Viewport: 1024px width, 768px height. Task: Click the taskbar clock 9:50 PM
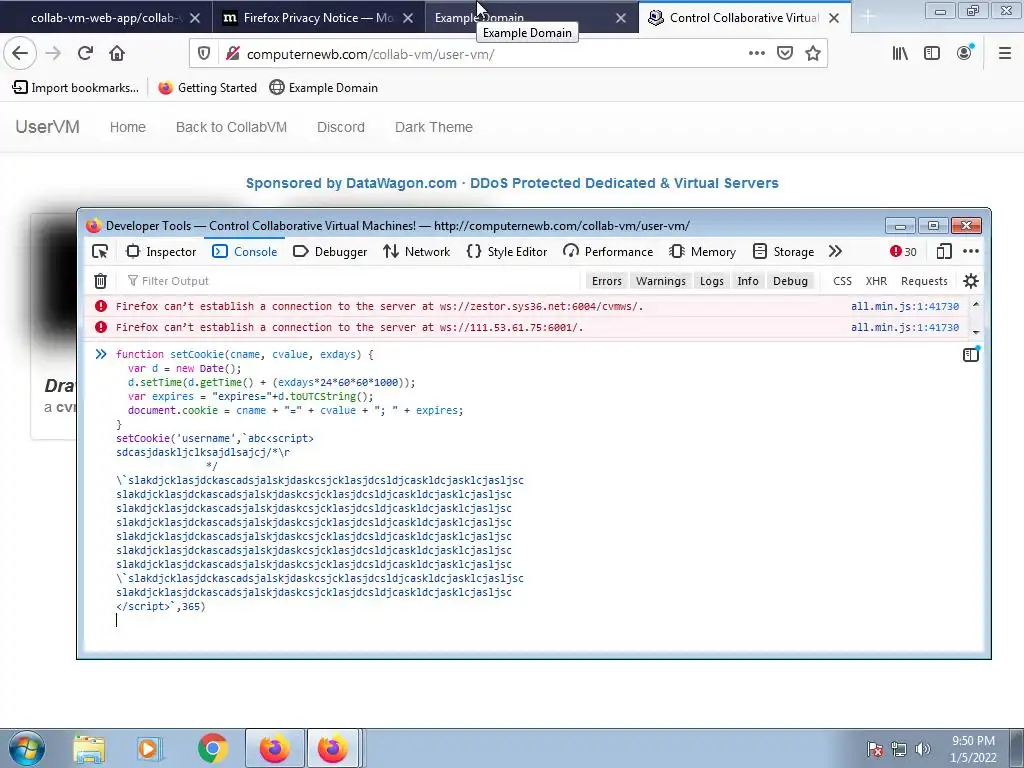(x=973, y=741)
